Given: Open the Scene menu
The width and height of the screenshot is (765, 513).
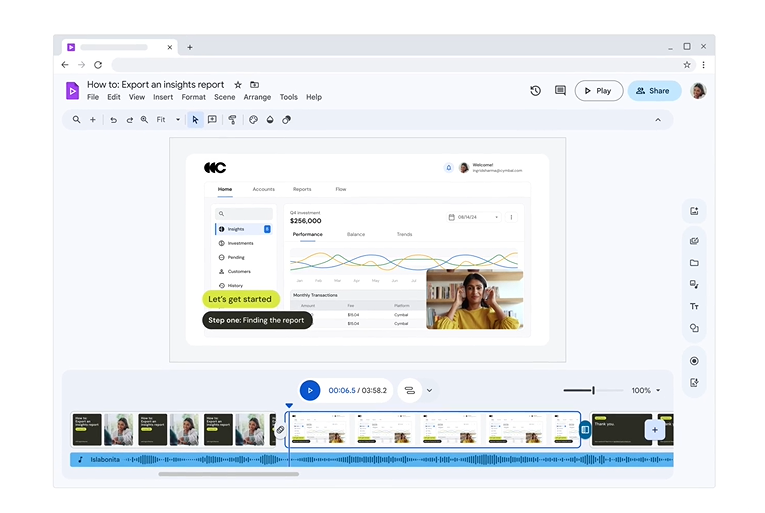Looking at the screenshot, I should [x=224, y=97].
